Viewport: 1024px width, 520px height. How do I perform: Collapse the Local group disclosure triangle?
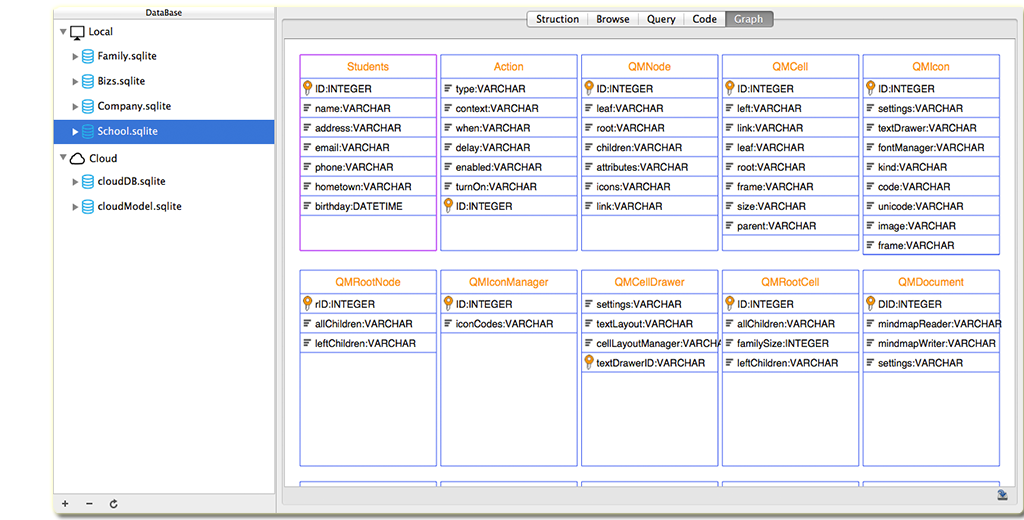(x=64, y=32)
